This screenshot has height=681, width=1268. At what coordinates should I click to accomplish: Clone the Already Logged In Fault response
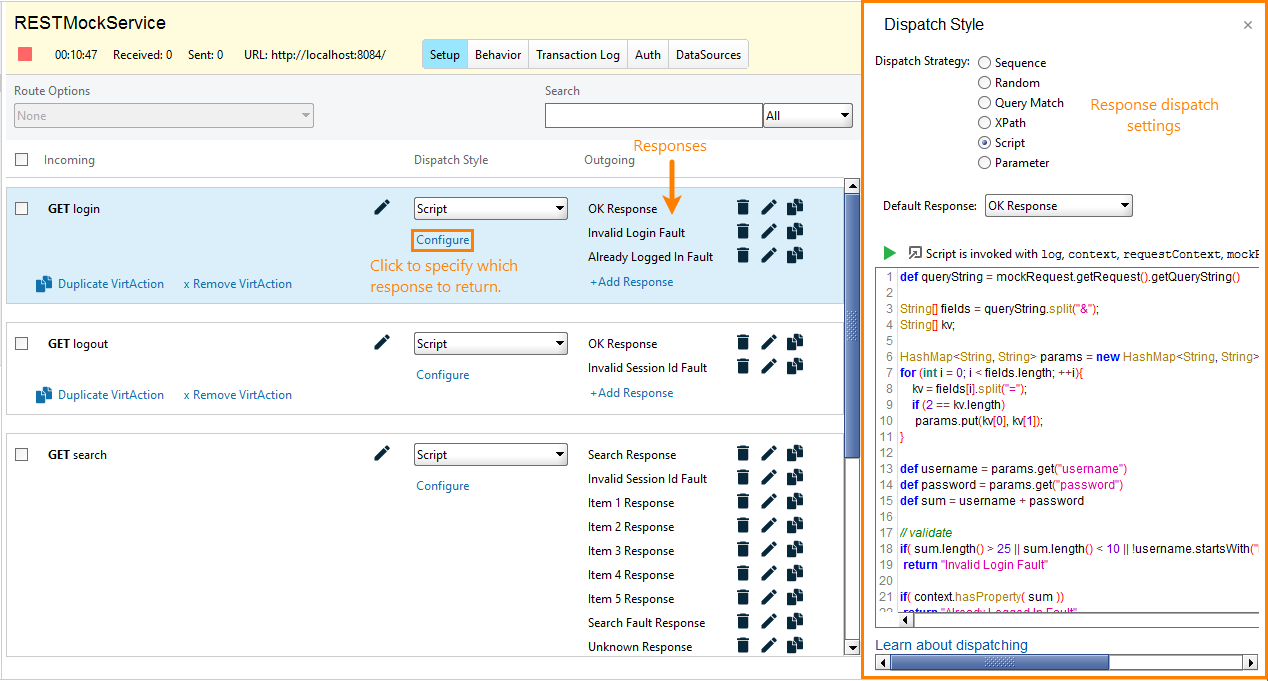click(795, 255)
